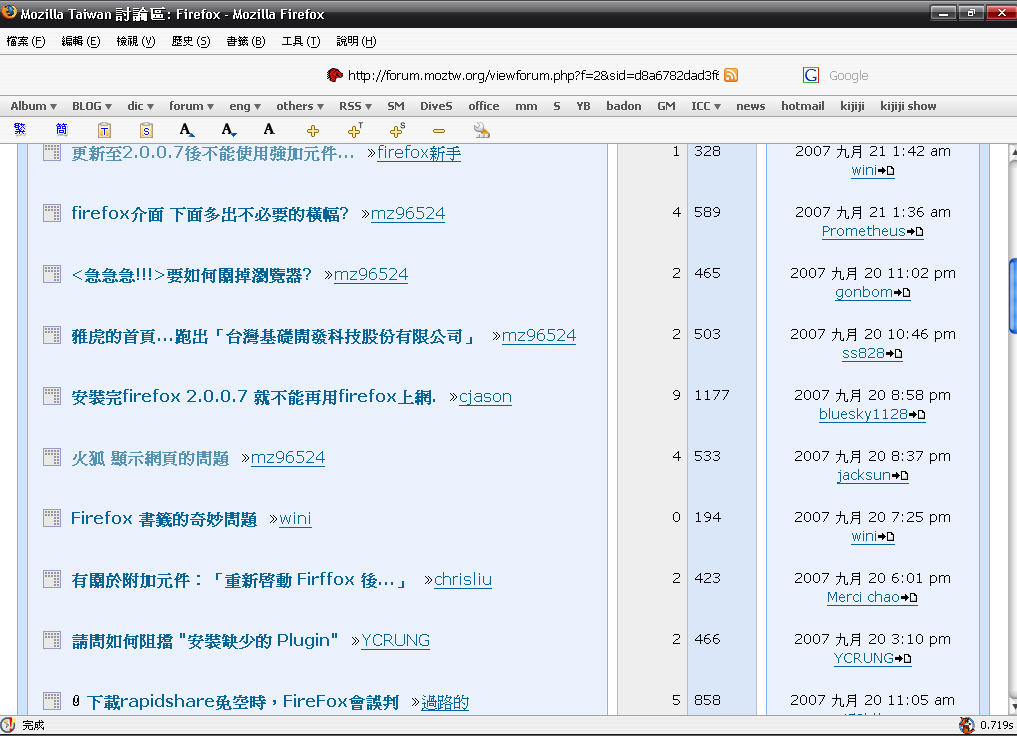Click latest-post arrow icon next to Prometheus
Screen dimensions: 1017x736
(x=915, y=232)
